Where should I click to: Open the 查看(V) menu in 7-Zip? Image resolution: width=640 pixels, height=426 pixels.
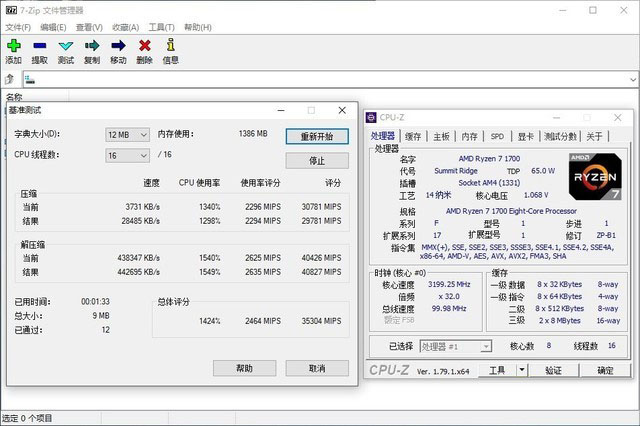[x=89, y=27]
